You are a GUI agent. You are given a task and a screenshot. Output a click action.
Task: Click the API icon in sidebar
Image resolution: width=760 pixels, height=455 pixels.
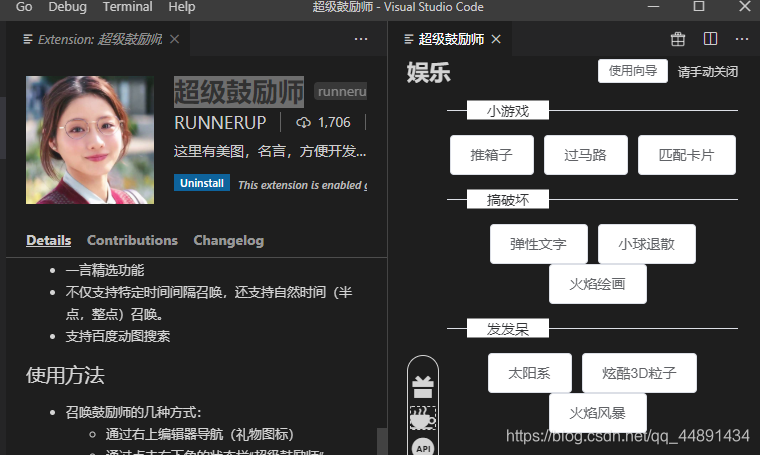point(423,448)
